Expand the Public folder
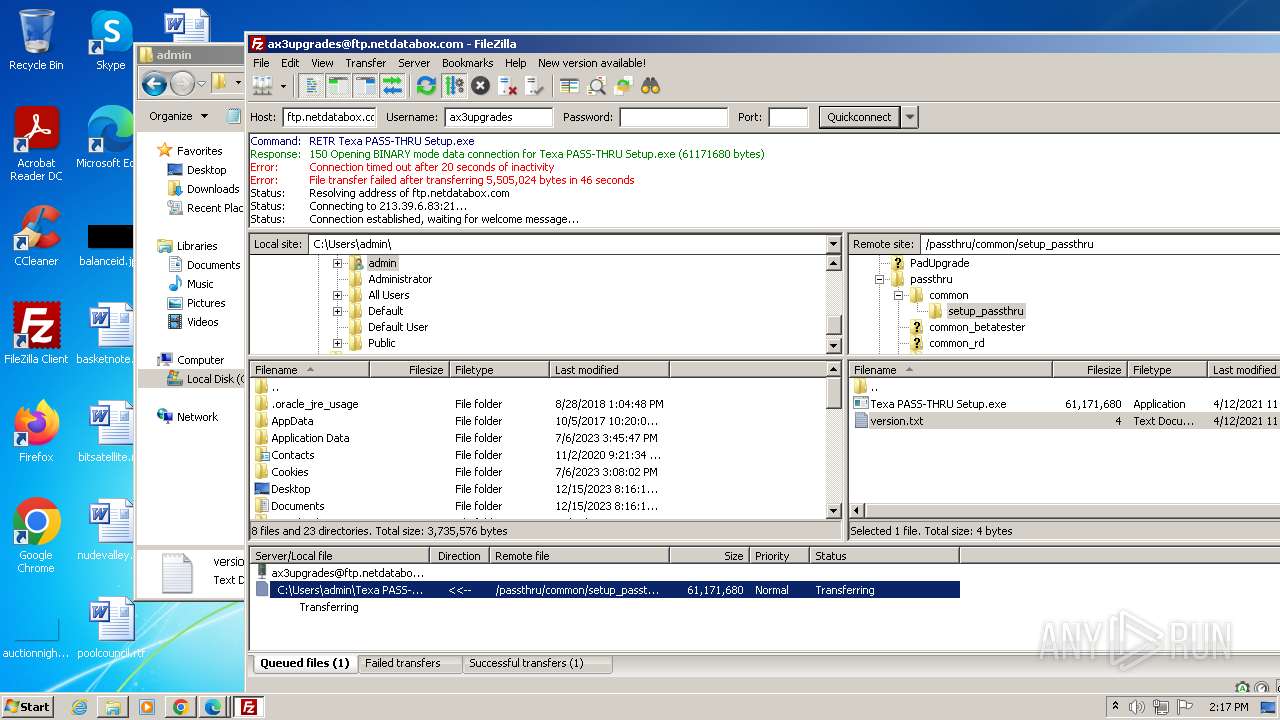Viewport: 1280px width, 720px height. 337,343
